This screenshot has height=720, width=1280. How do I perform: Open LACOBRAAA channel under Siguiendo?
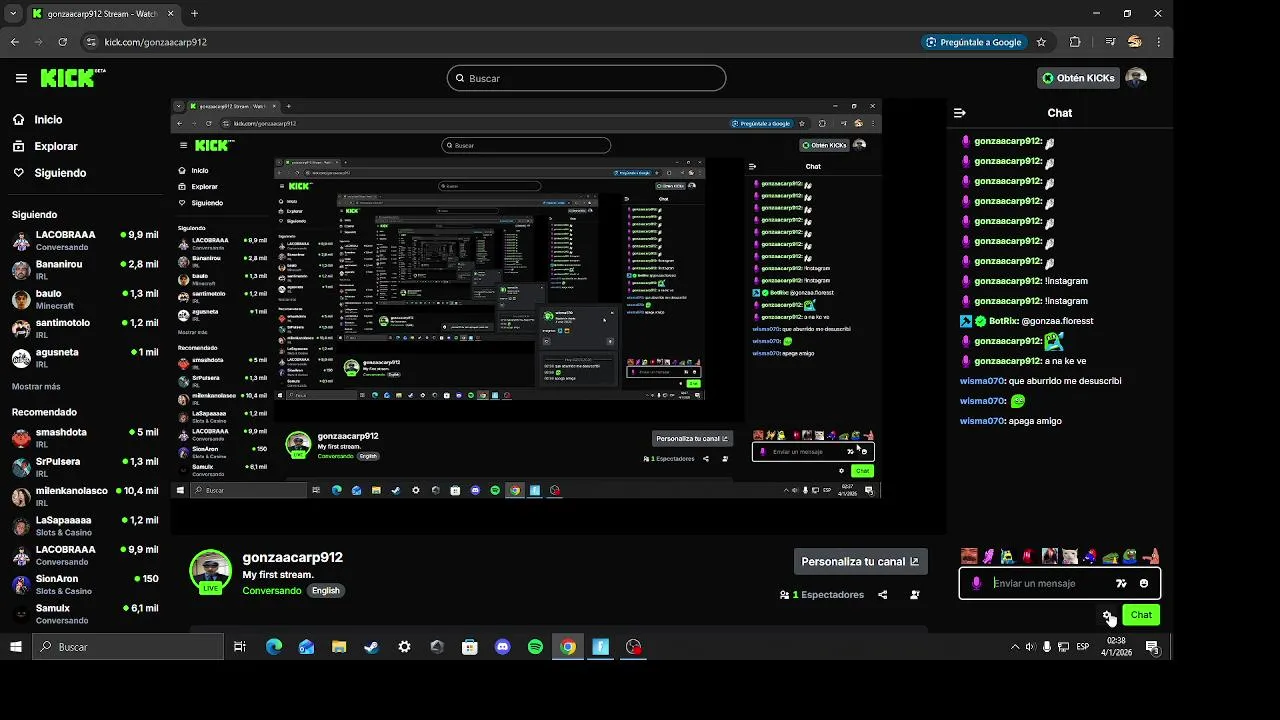[x=85, y=241]
